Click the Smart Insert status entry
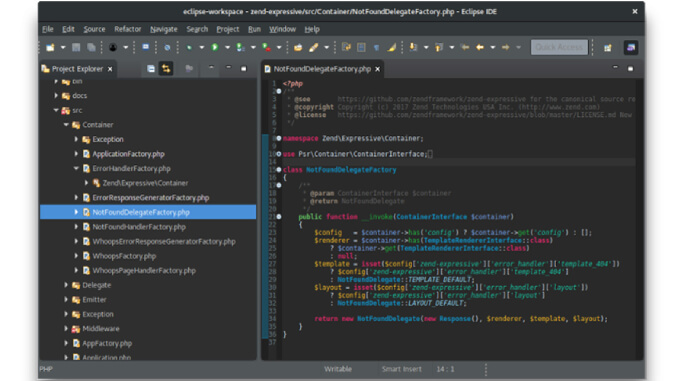The width and height of the screenshot is (678, 381). pyautogui.click(x=401, y=369)
